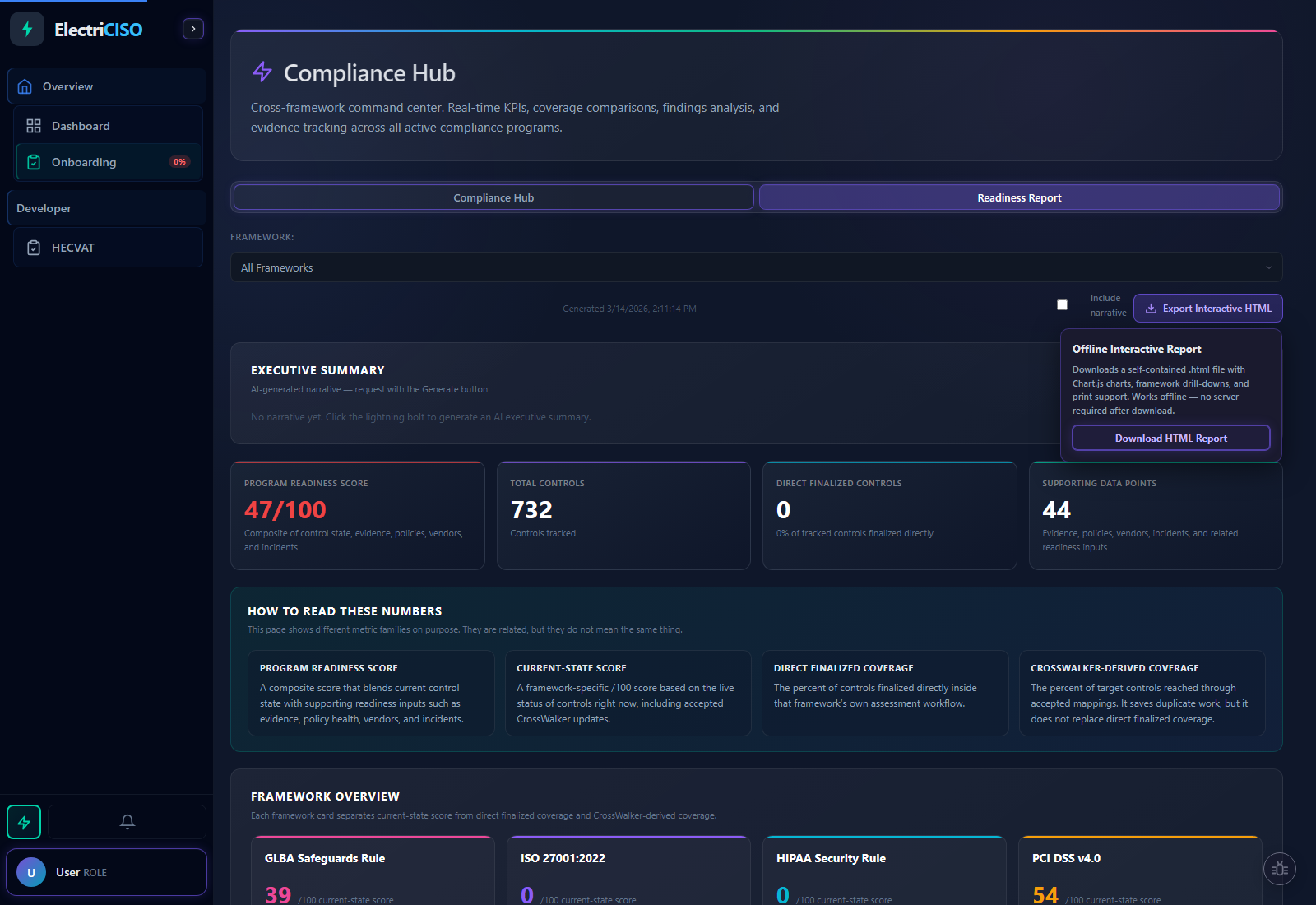This screenshot has height=905, width=1316.
Task: Click the Dashboard grid icon
Action: coord(34,125)
